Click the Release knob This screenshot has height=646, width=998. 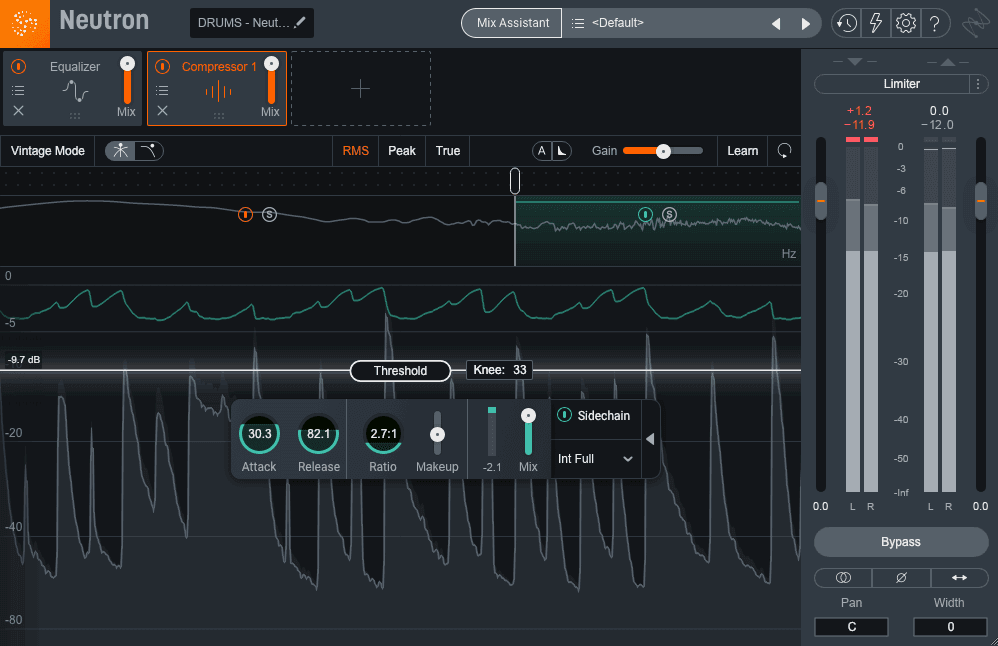318,434
